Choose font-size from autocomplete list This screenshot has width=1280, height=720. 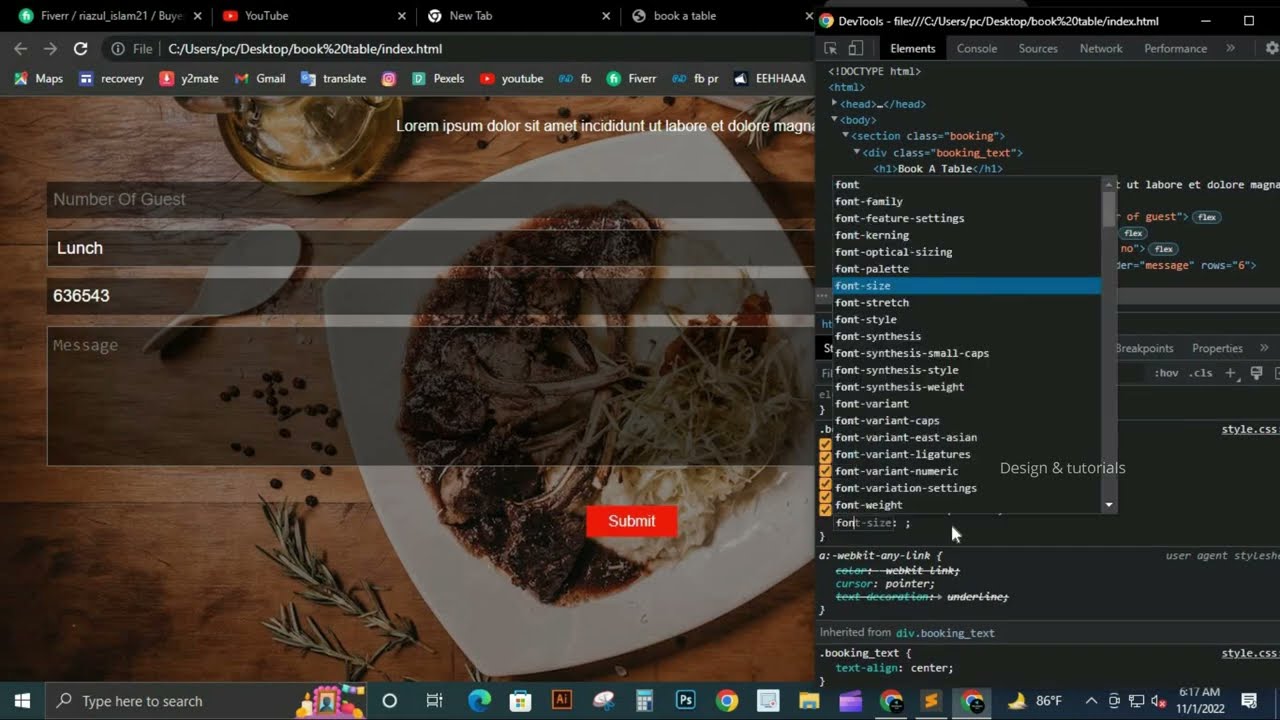(x=966, y=286)
